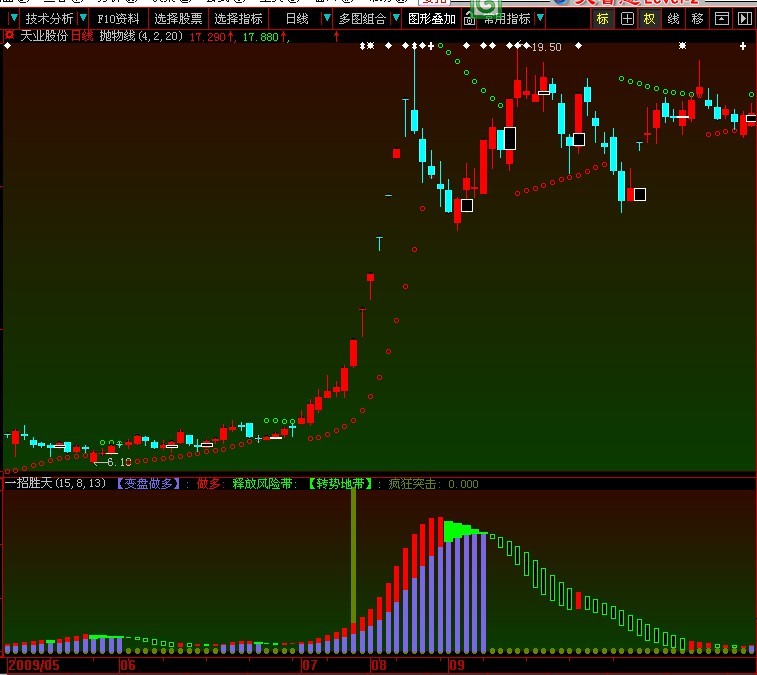The image size is (757, 675).
Task: Click the 技术分析 toolbar button
Action: pyautogui.click(x=49, y=19)
